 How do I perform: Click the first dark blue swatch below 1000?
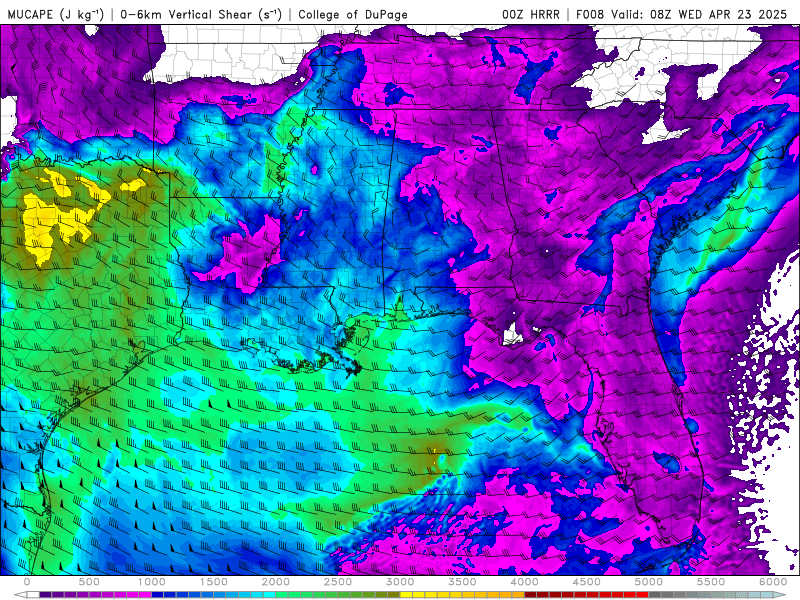click(158, 594)
